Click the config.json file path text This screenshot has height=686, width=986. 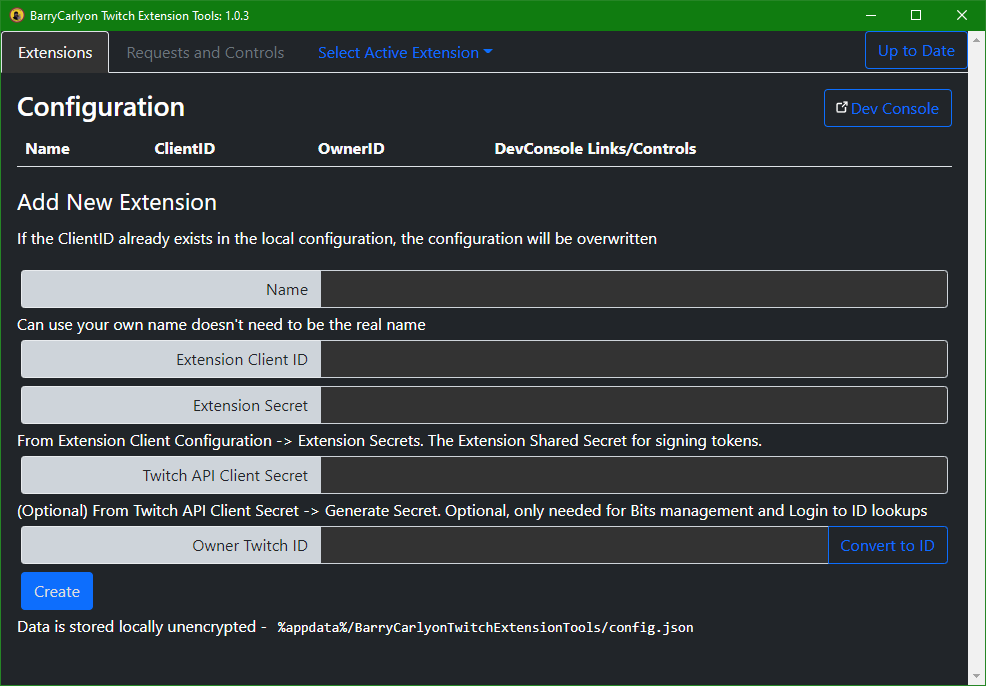[485, 628]
